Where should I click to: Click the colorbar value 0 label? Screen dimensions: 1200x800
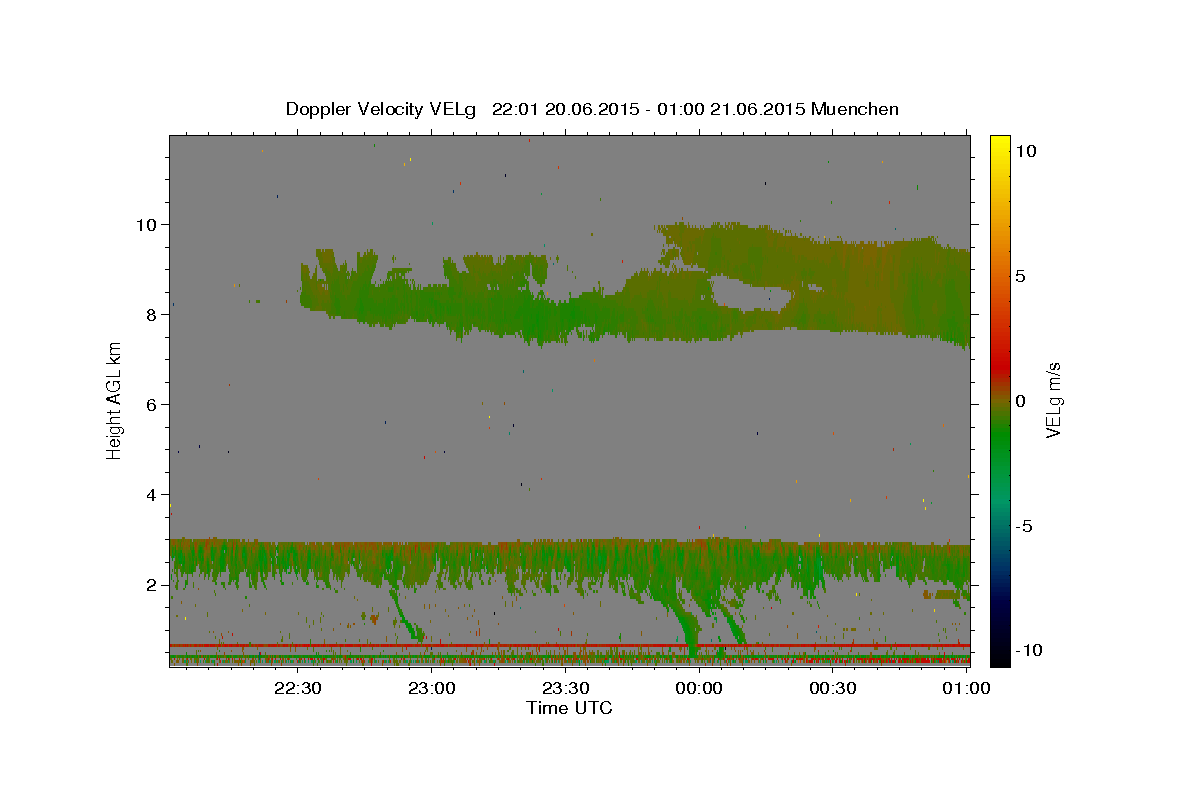click(1022, 401)
